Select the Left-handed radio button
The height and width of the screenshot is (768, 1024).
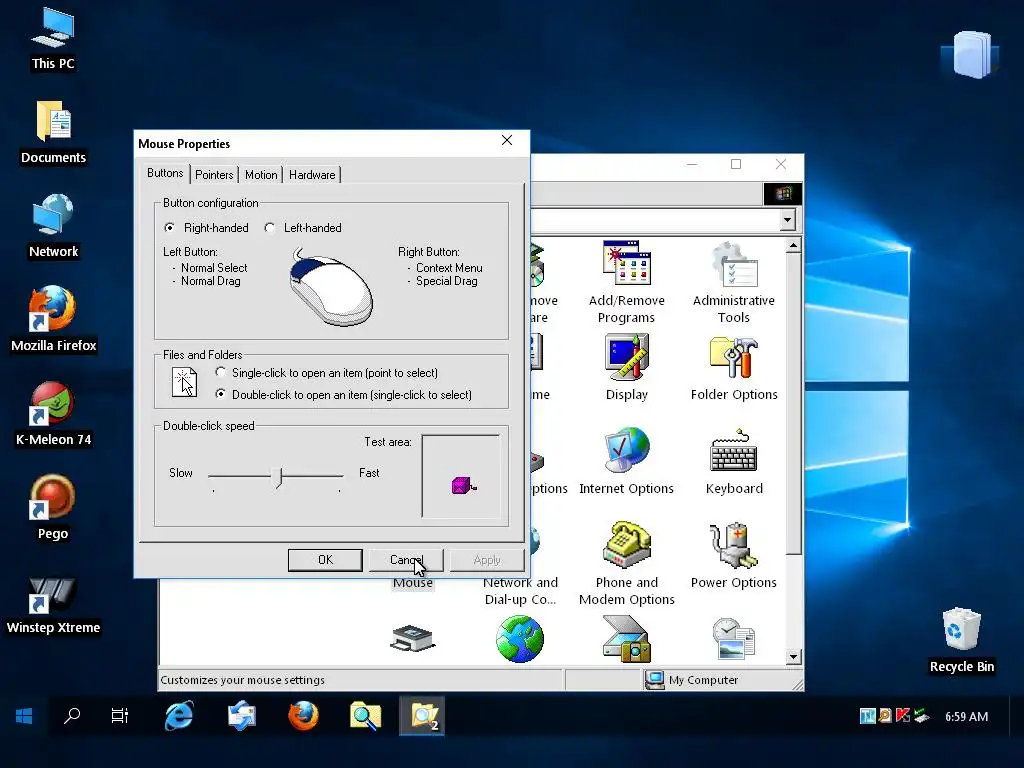click(x=270, y=227)
